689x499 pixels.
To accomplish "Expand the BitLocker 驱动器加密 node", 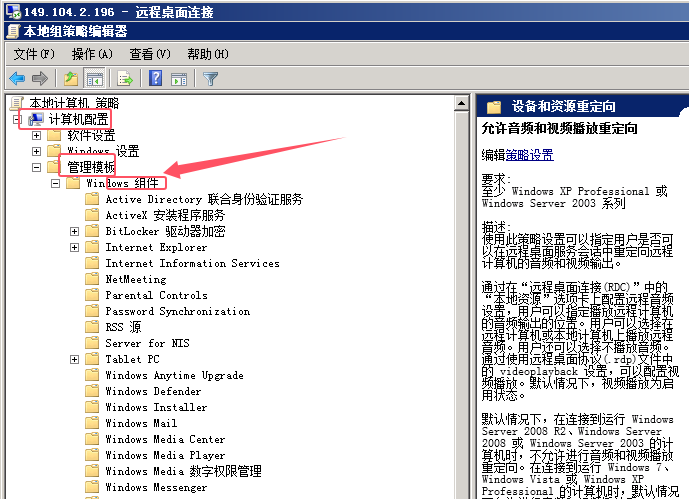I will (75, 231).
